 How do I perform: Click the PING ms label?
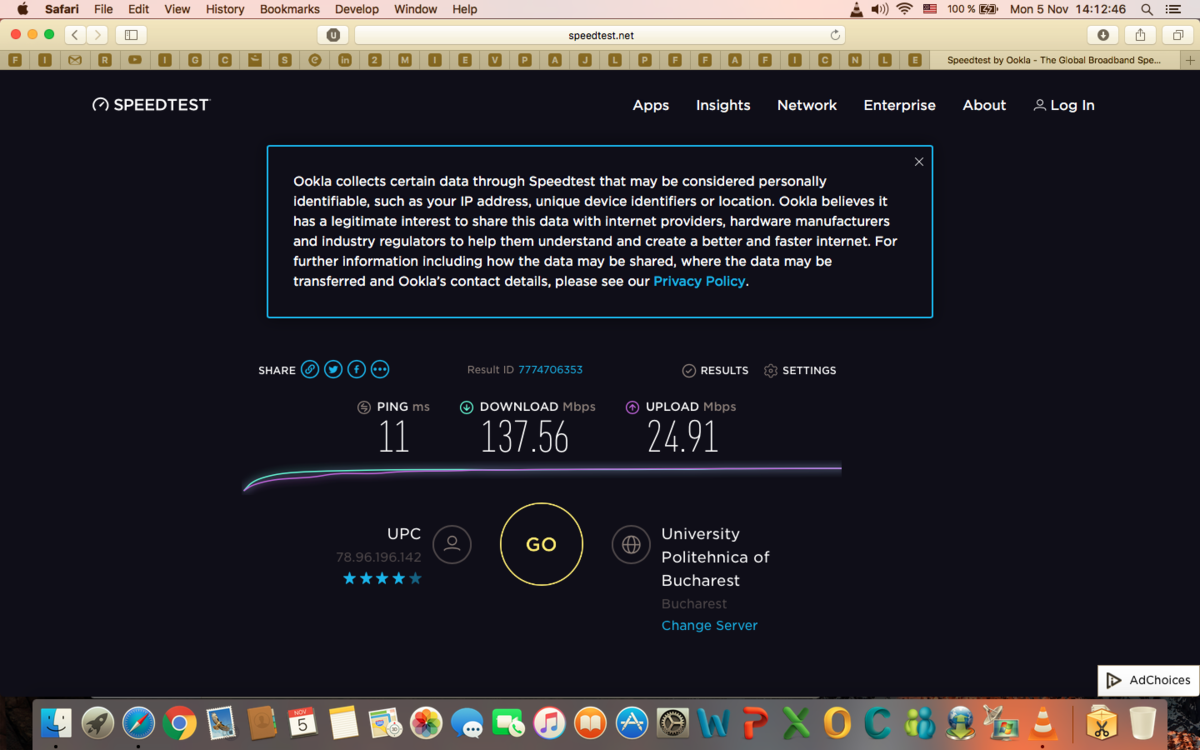click(404, 407)
